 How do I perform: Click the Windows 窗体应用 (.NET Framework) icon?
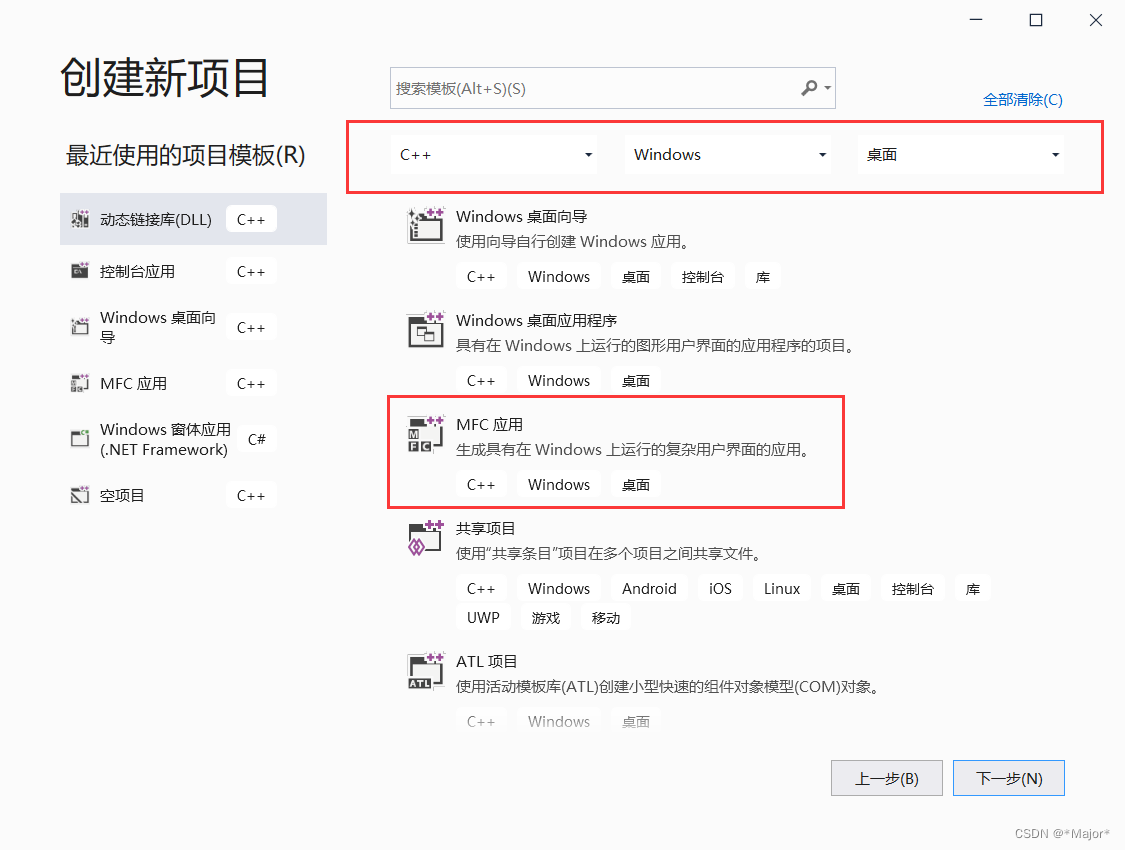tap(80, 438)
